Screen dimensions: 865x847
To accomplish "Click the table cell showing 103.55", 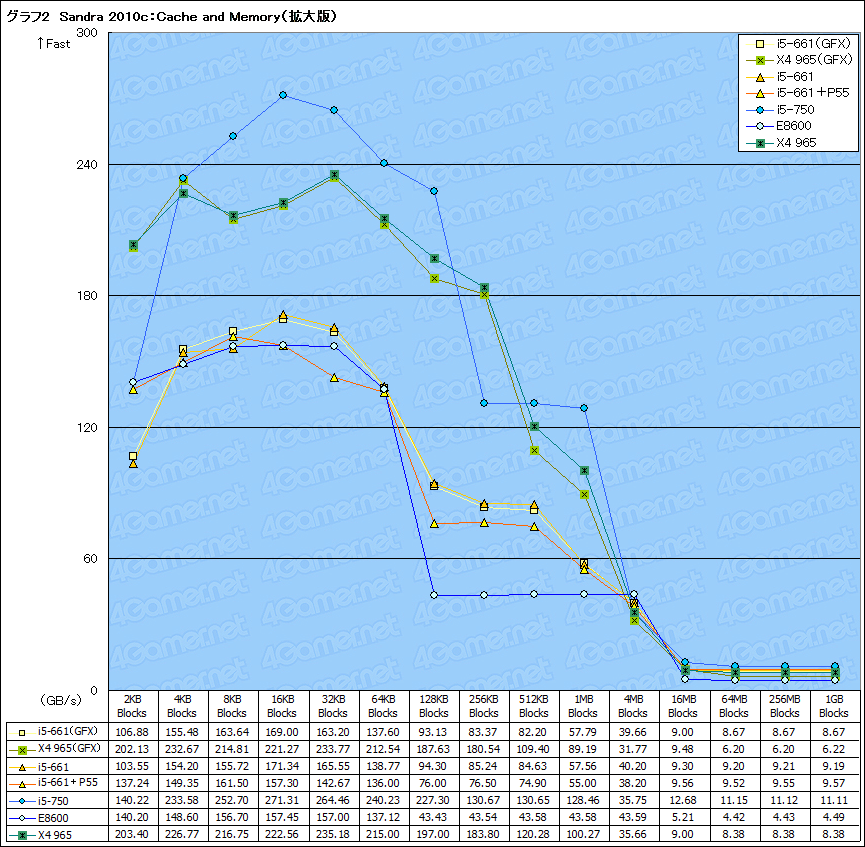I will click(x=132, y=766).
